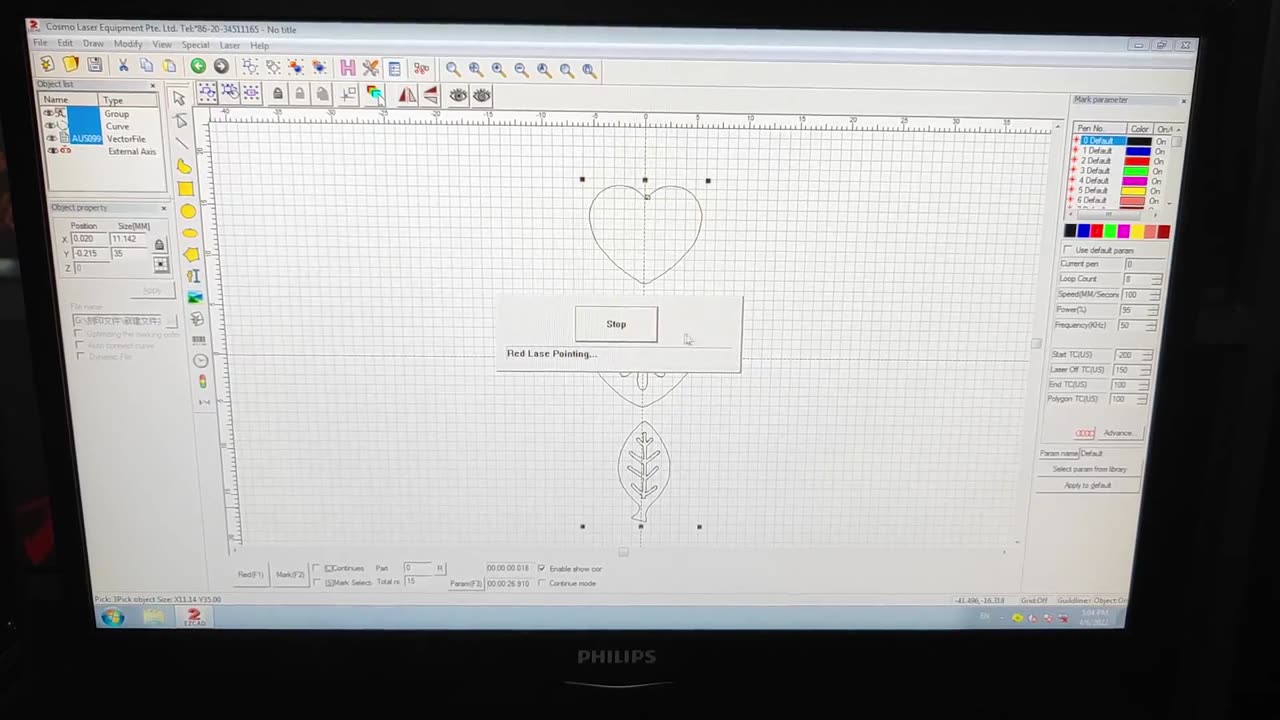
Task: Select the Node edit tool
Action: point(181,121)
